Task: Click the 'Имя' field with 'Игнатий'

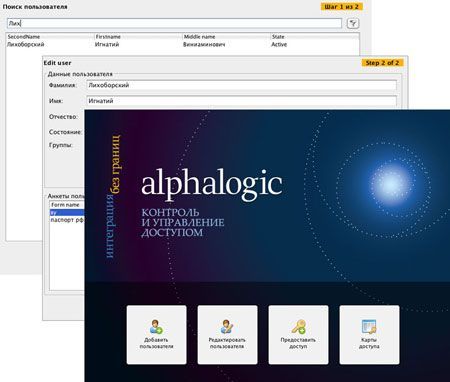Action: pos(242,101)
